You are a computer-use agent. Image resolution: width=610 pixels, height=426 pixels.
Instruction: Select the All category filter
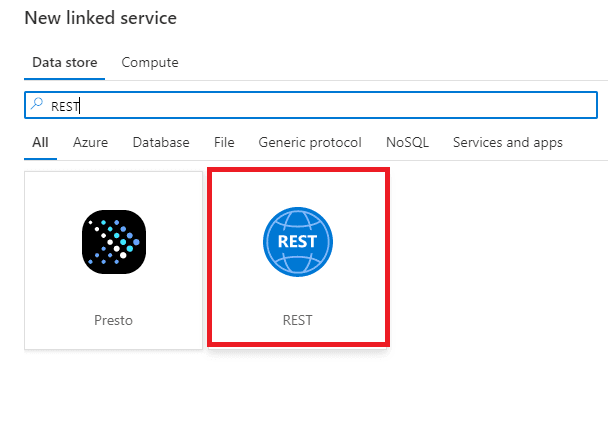coord(40,142)
